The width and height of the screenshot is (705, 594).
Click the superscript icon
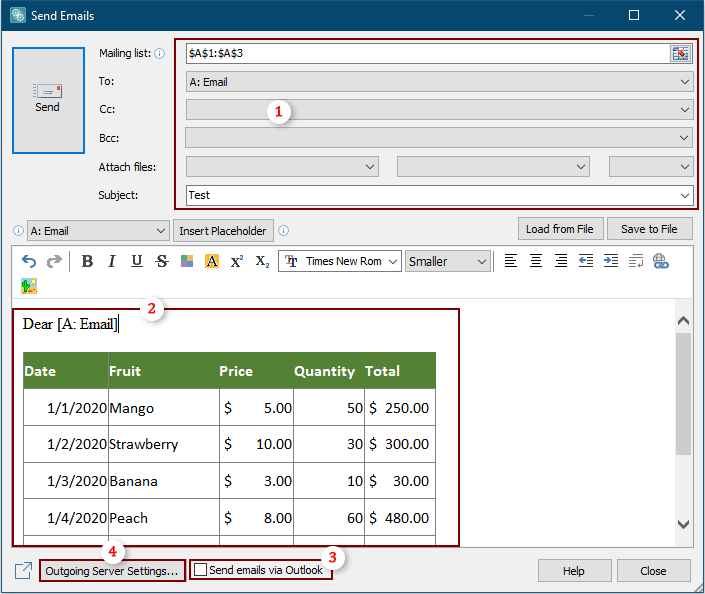coord(237,262)
